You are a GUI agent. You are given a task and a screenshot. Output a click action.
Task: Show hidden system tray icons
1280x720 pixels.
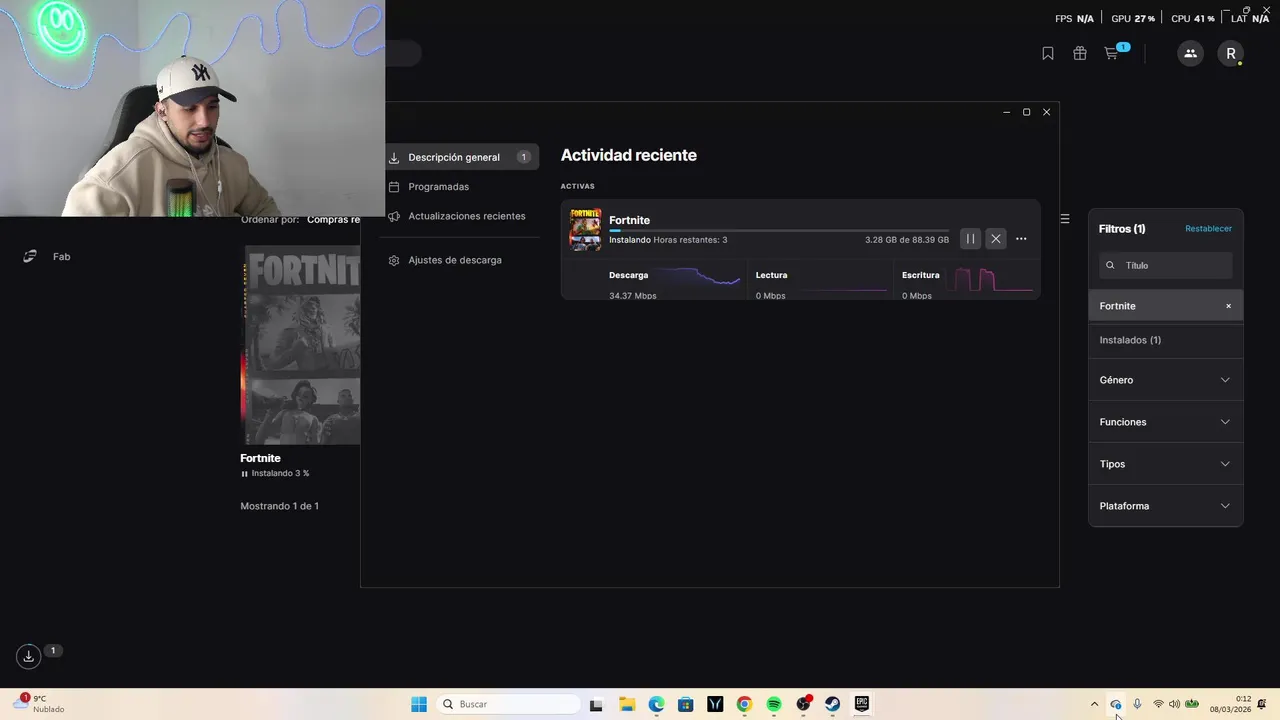pos(1094,704)
